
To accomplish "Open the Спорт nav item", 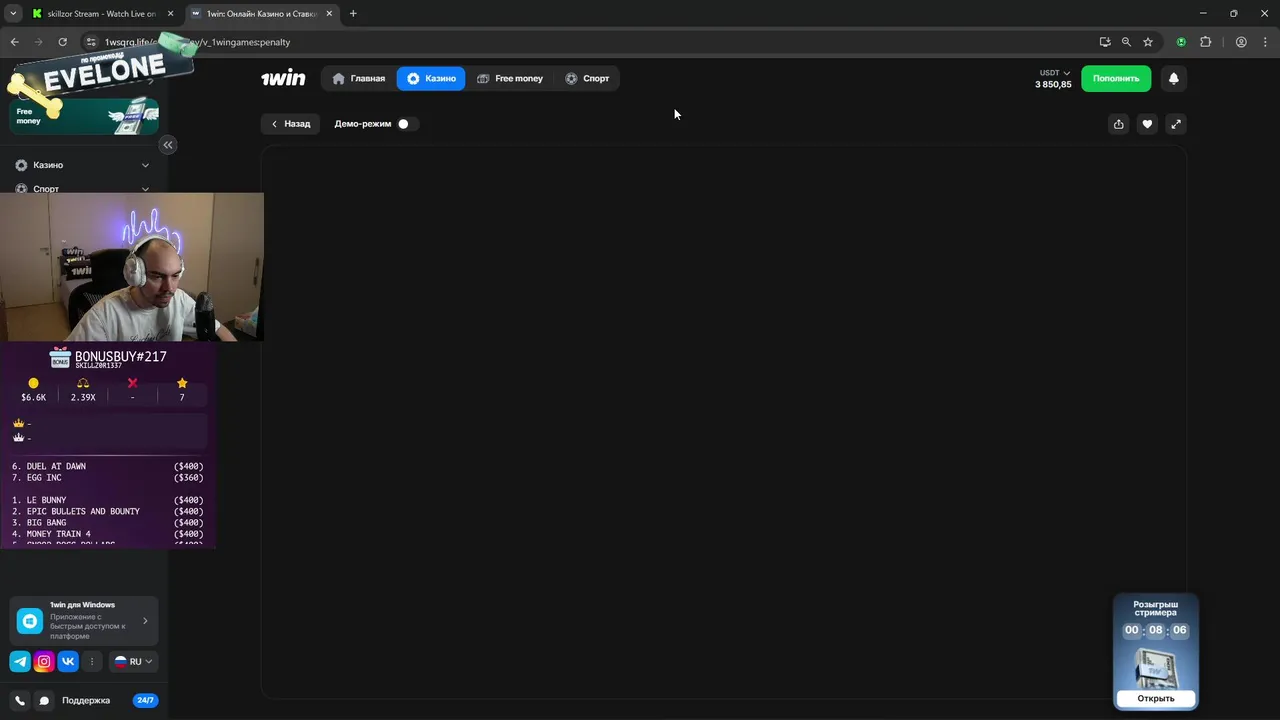I will pyautogui.click(x=587, y=78).
